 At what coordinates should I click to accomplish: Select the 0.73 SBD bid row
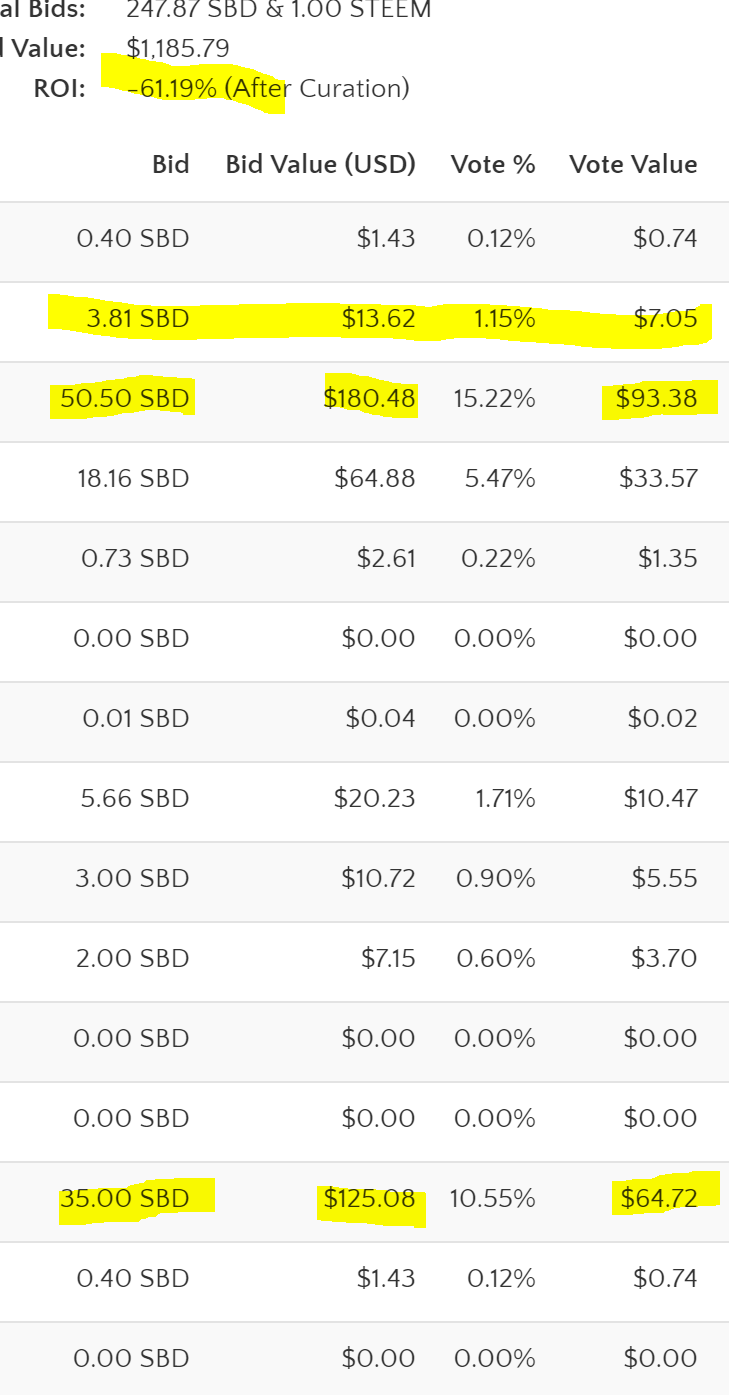tap(364, 559)
